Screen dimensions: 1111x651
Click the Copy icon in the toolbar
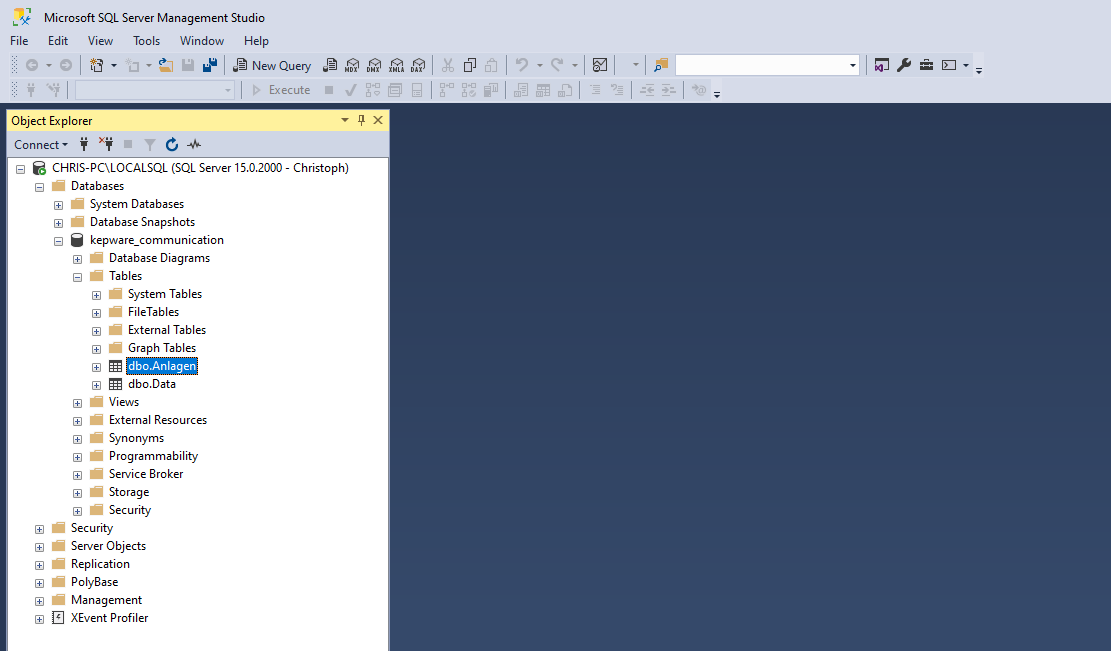(x=470, y=65)
